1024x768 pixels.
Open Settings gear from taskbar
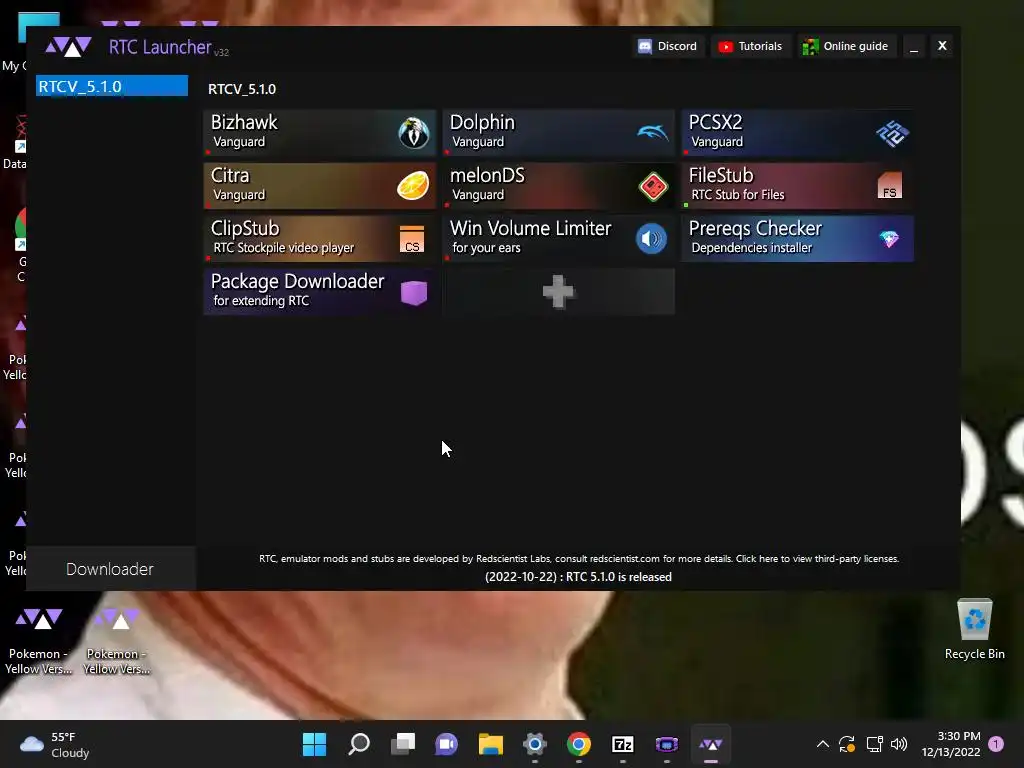[x=534, y=744]
